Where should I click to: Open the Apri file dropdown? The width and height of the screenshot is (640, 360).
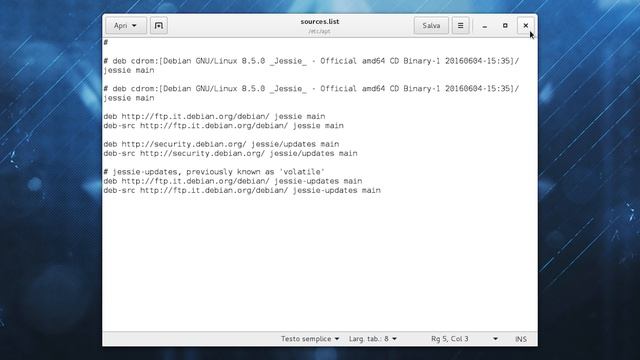click(125, 26)
